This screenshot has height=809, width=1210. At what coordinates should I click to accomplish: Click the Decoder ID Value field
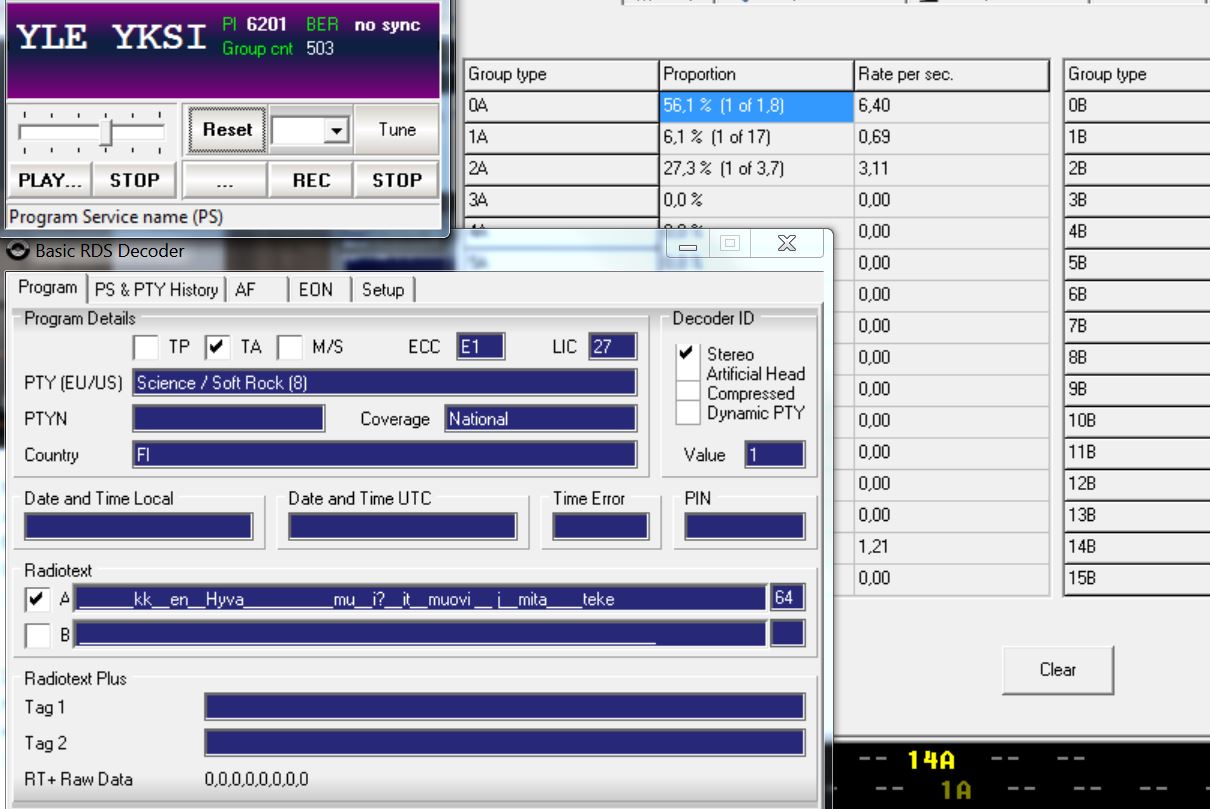[x=775, y=455]
